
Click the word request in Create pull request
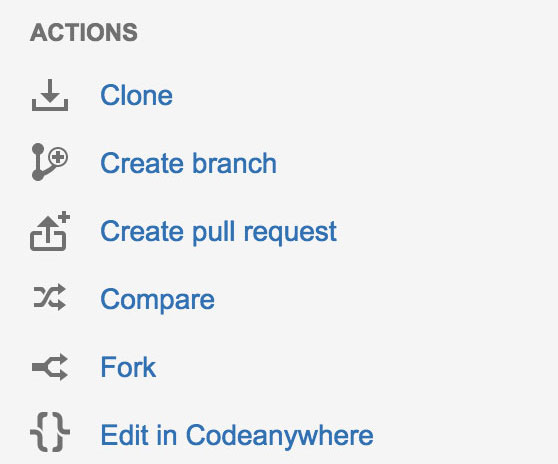pyautogui.click(x=290, y=232)
